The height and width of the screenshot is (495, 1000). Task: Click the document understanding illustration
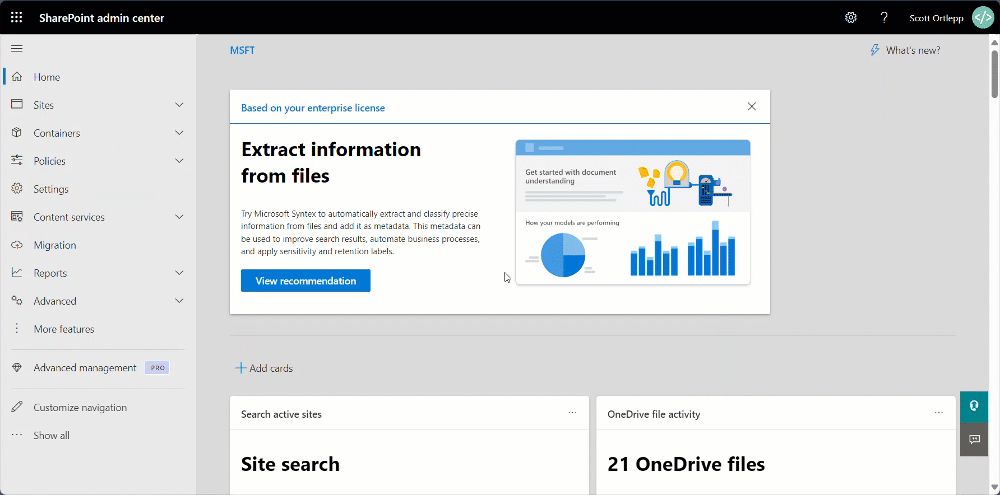pyautogui.click(x=633, y=212)
